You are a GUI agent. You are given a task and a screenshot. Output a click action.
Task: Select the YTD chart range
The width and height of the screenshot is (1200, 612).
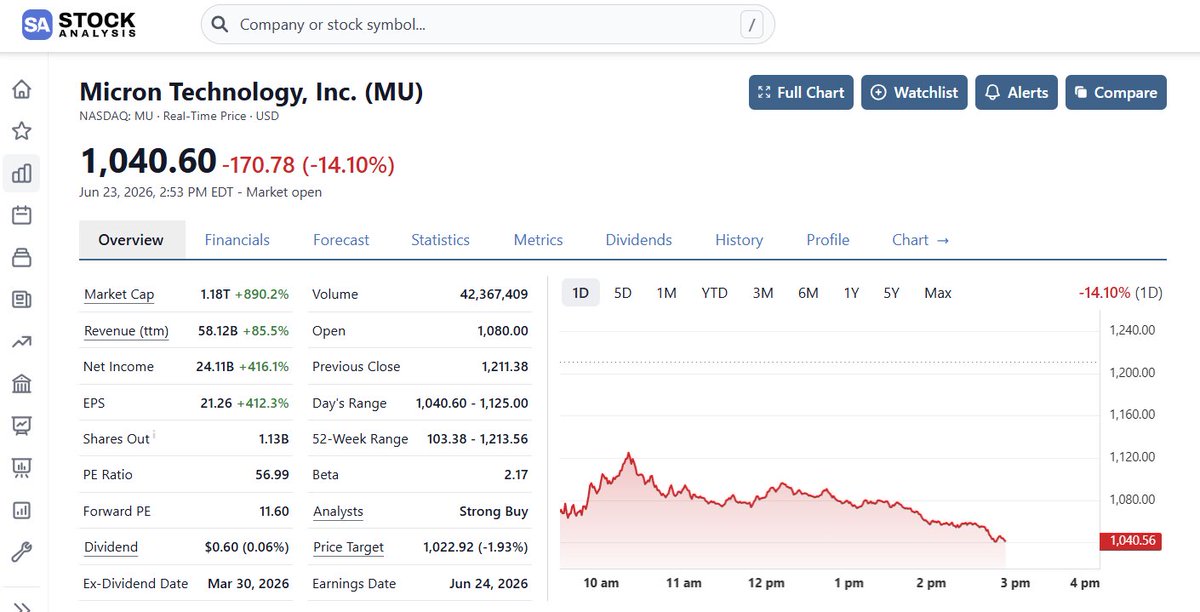(714, 293)
